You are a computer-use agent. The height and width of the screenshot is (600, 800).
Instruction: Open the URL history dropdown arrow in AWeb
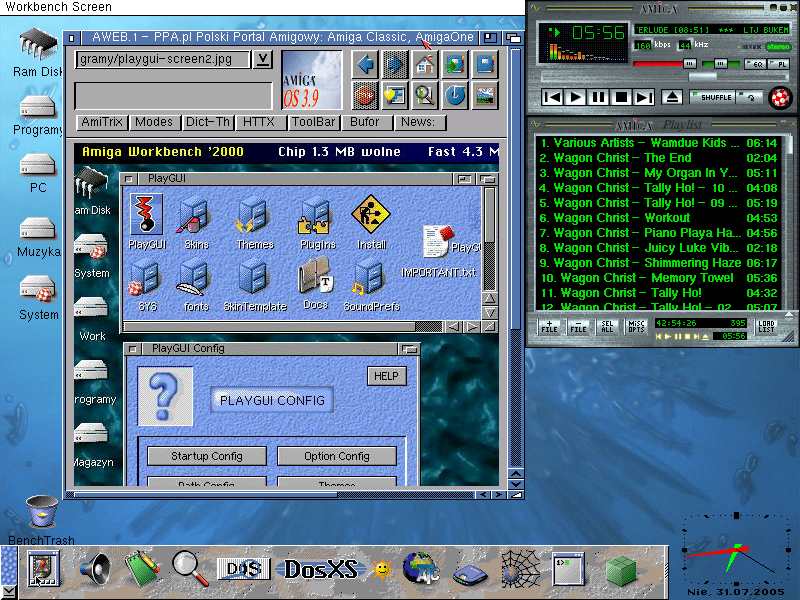point(263,59)
